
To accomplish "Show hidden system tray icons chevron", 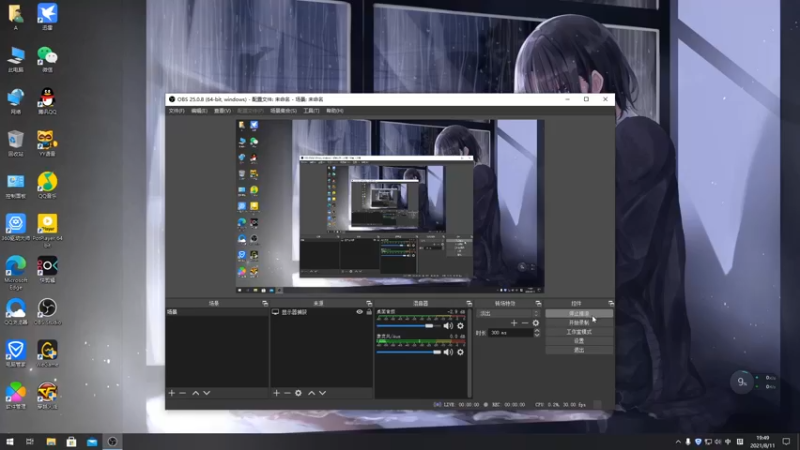I will (678, 442).
